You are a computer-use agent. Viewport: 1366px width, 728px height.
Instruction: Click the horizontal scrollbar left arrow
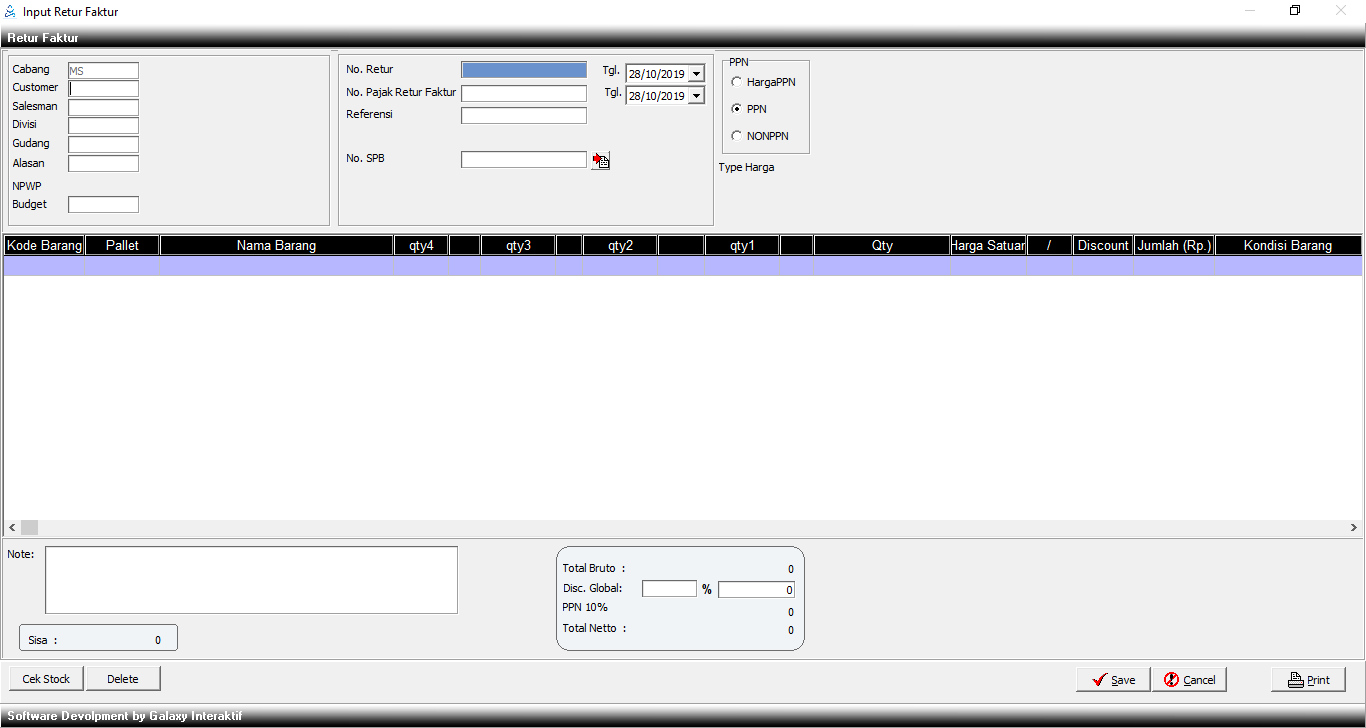(x=12, y=527)
